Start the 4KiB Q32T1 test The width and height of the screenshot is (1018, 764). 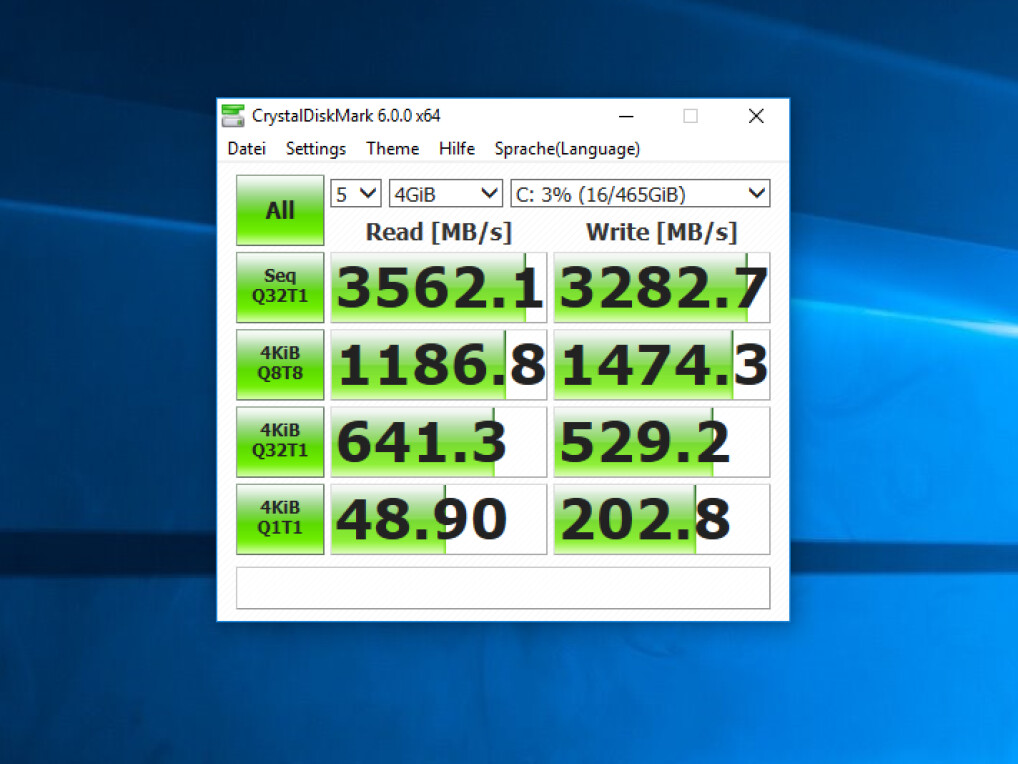[x=280, y=441]
